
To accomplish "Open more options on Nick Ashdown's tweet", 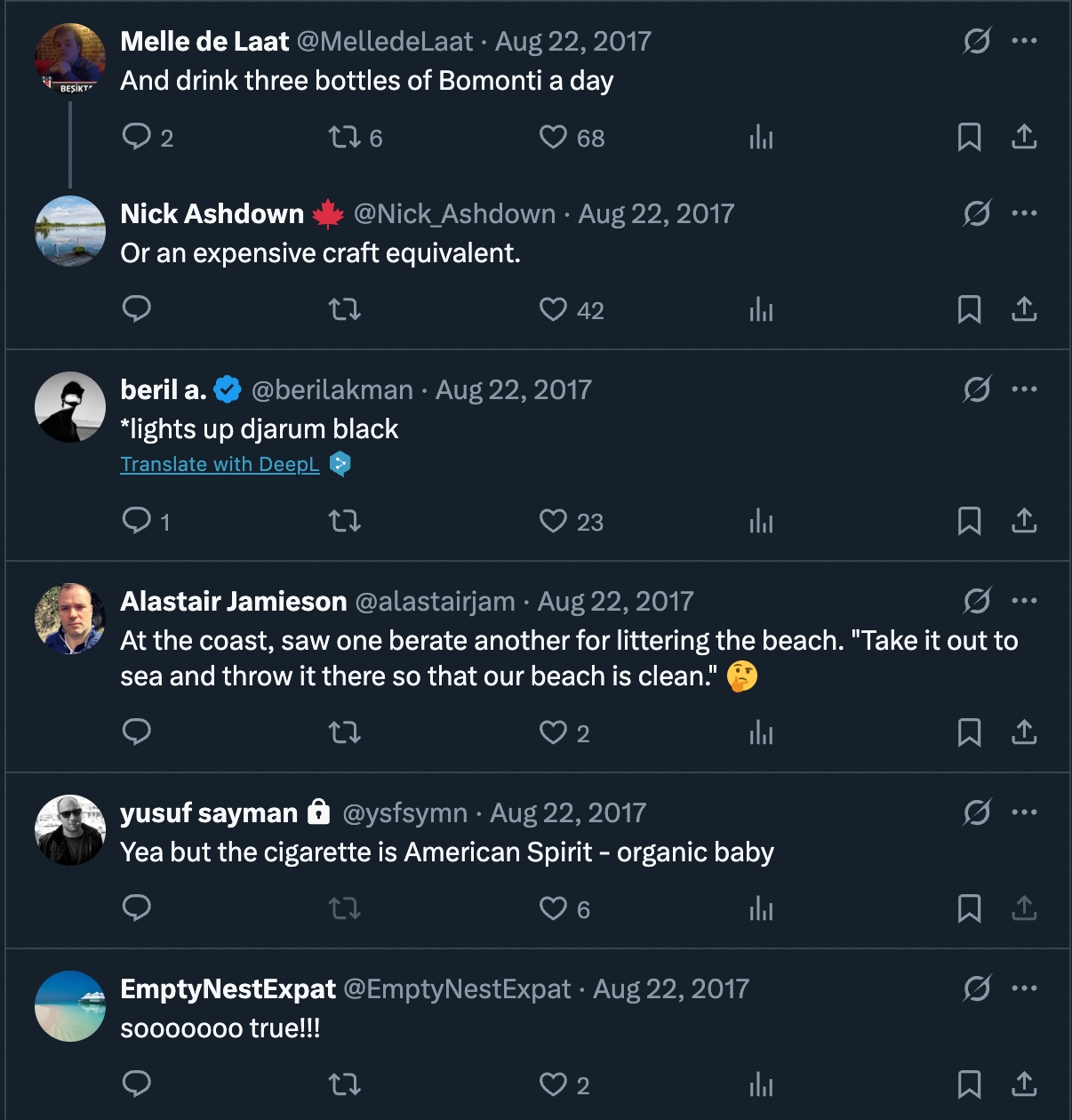I will pos(1024,213).
